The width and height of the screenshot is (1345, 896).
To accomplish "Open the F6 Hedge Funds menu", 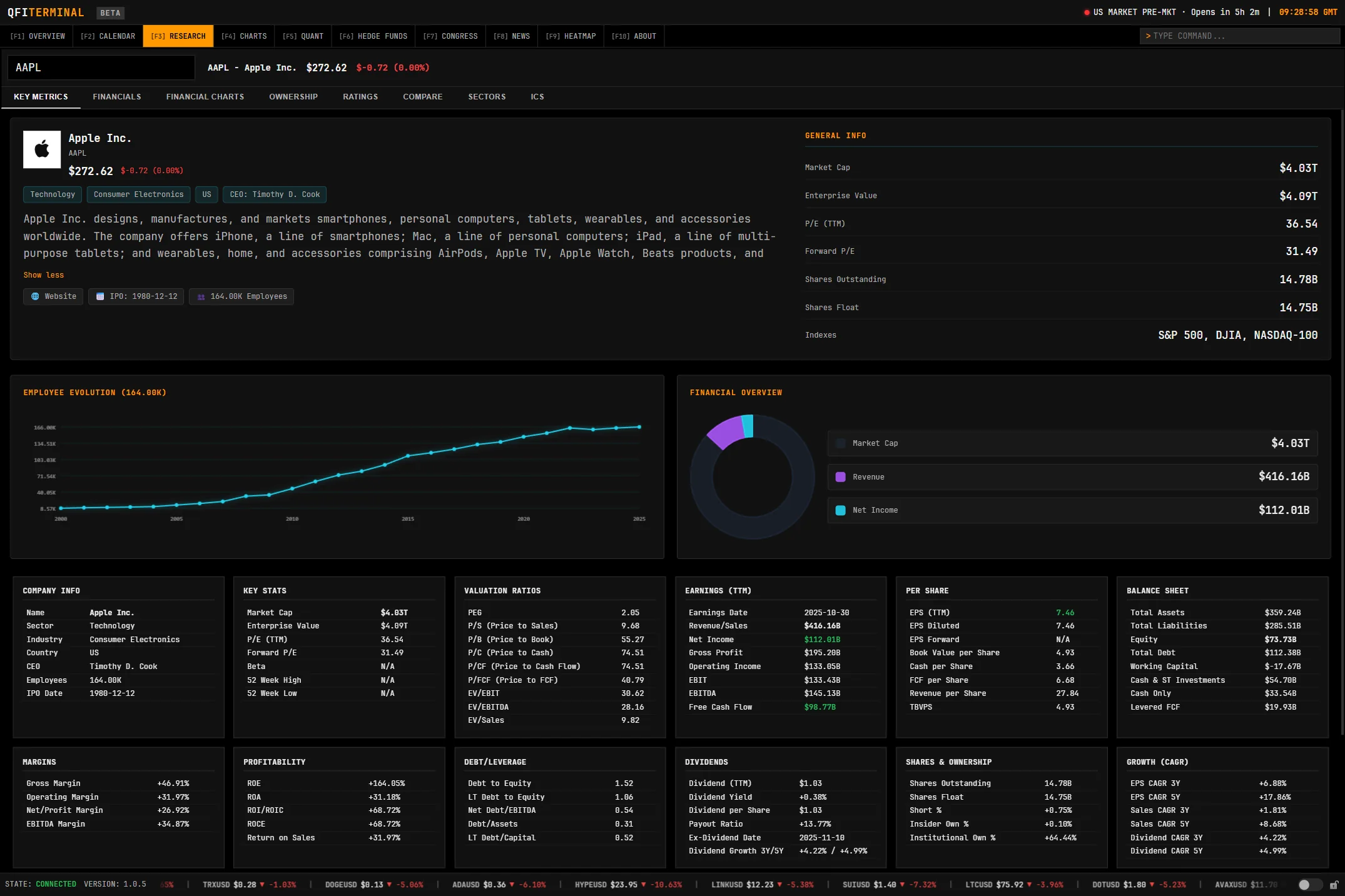I will (x=373, y=36).
